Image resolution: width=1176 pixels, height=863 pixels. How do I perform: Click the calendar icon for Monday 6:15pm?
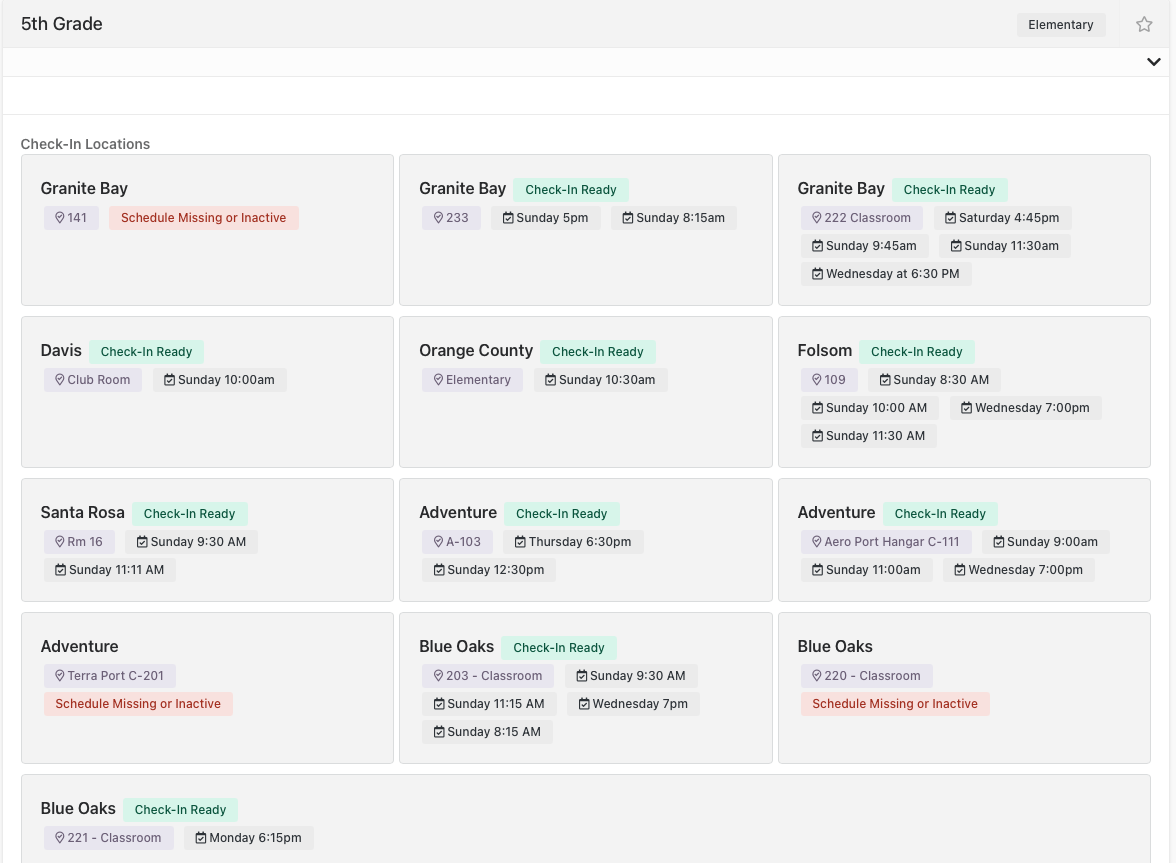[x=200, y=838]
